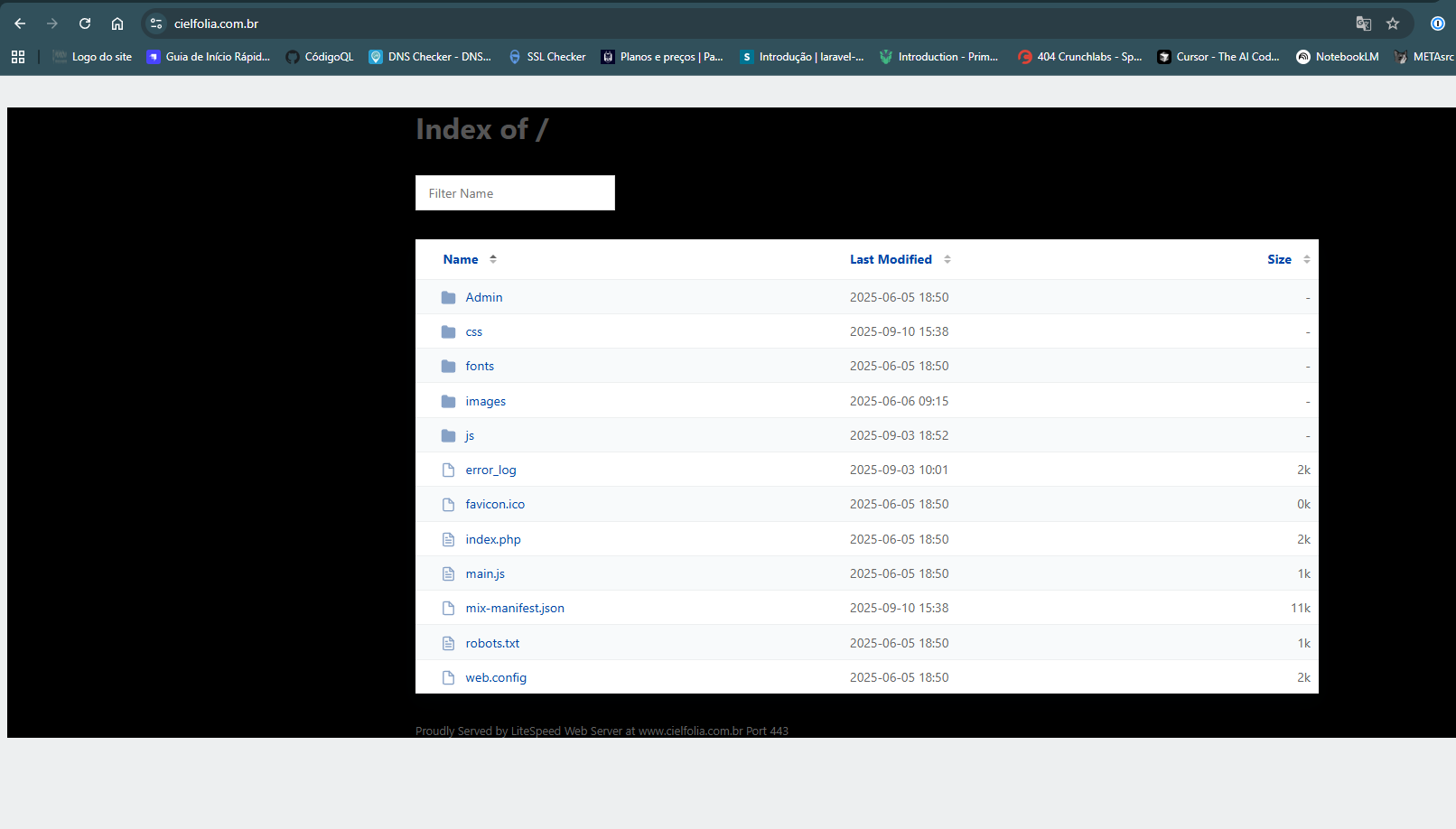Screen dimensions: 1456x829
Task: Open the NotebookLM bookmark
Action: point(1338,57)
